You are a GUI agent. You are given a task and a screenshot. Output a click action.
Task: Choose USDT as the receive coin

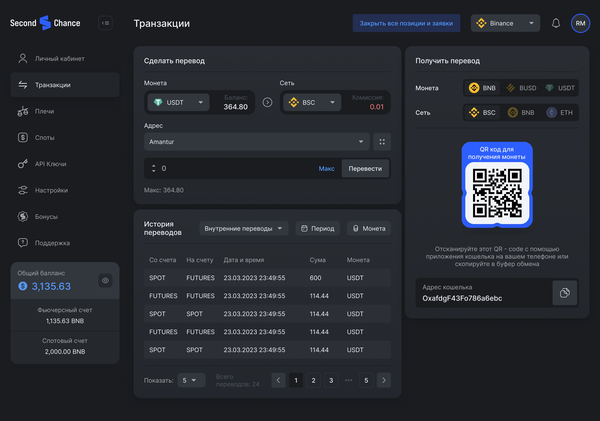coord(564,88)
